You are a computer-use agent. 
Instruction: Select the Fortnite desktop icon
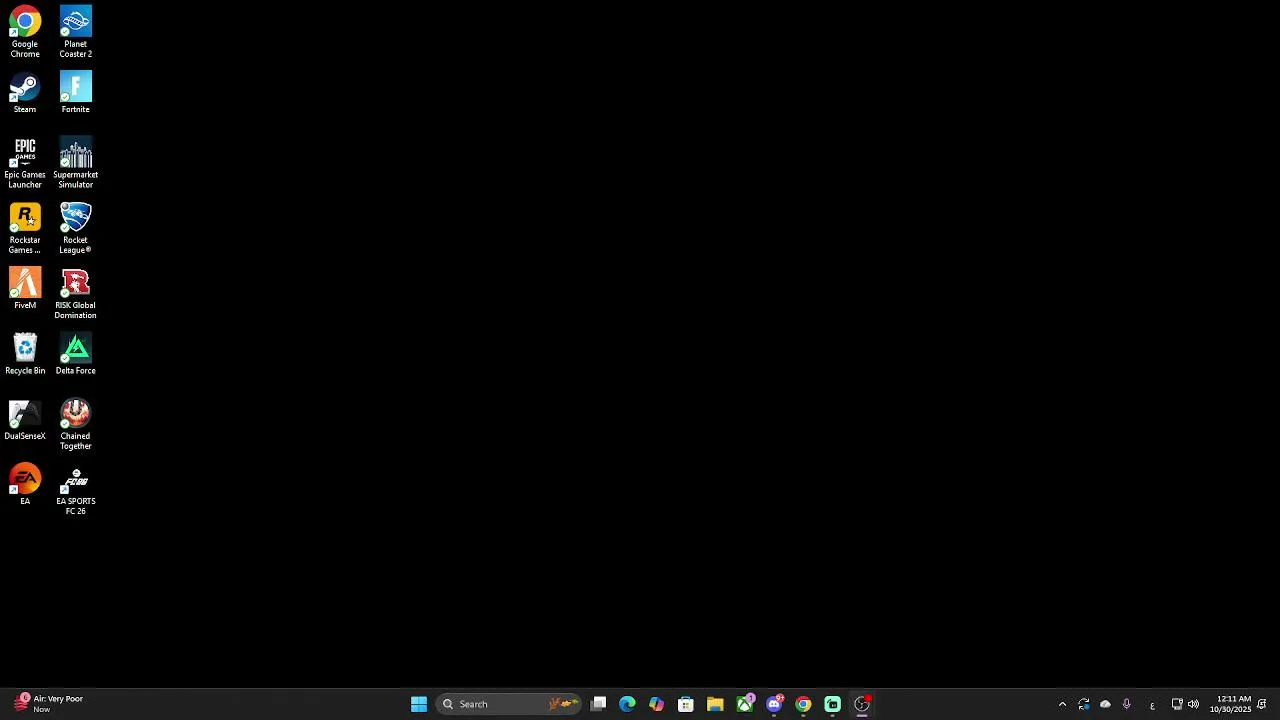75,93
